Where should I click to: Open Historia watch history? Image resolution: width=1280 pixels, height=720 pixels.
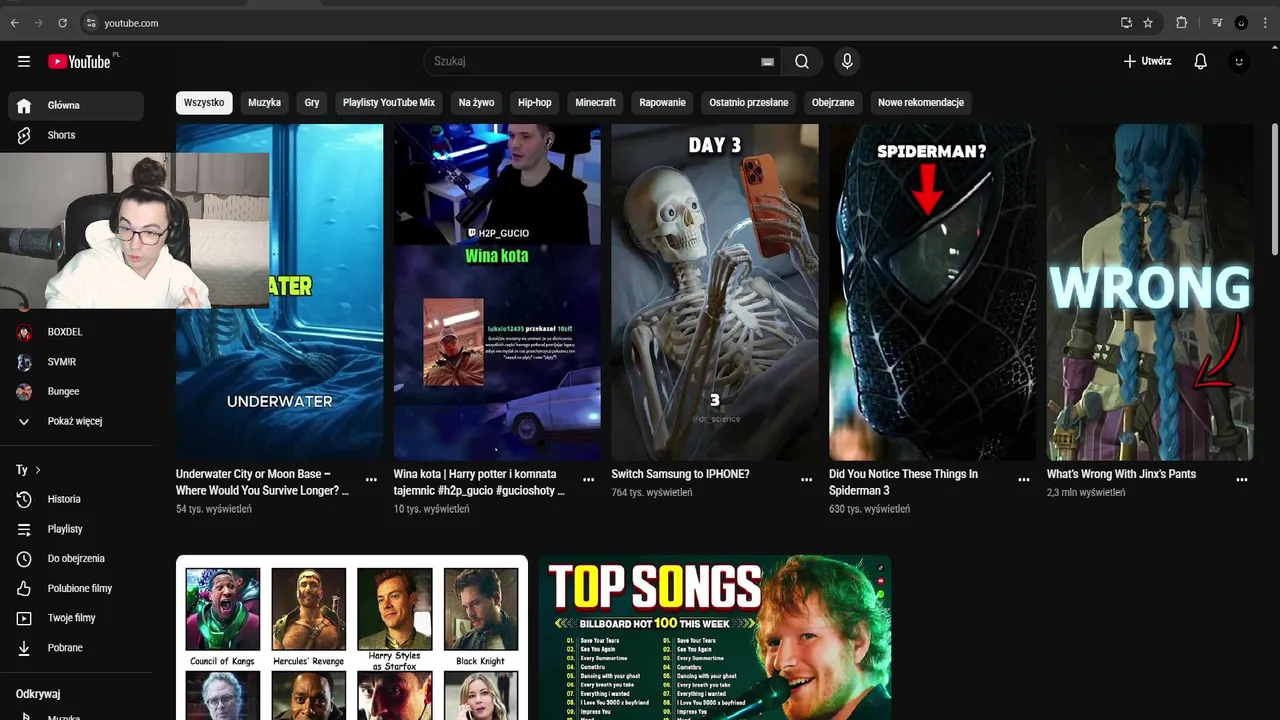point(76,499)
